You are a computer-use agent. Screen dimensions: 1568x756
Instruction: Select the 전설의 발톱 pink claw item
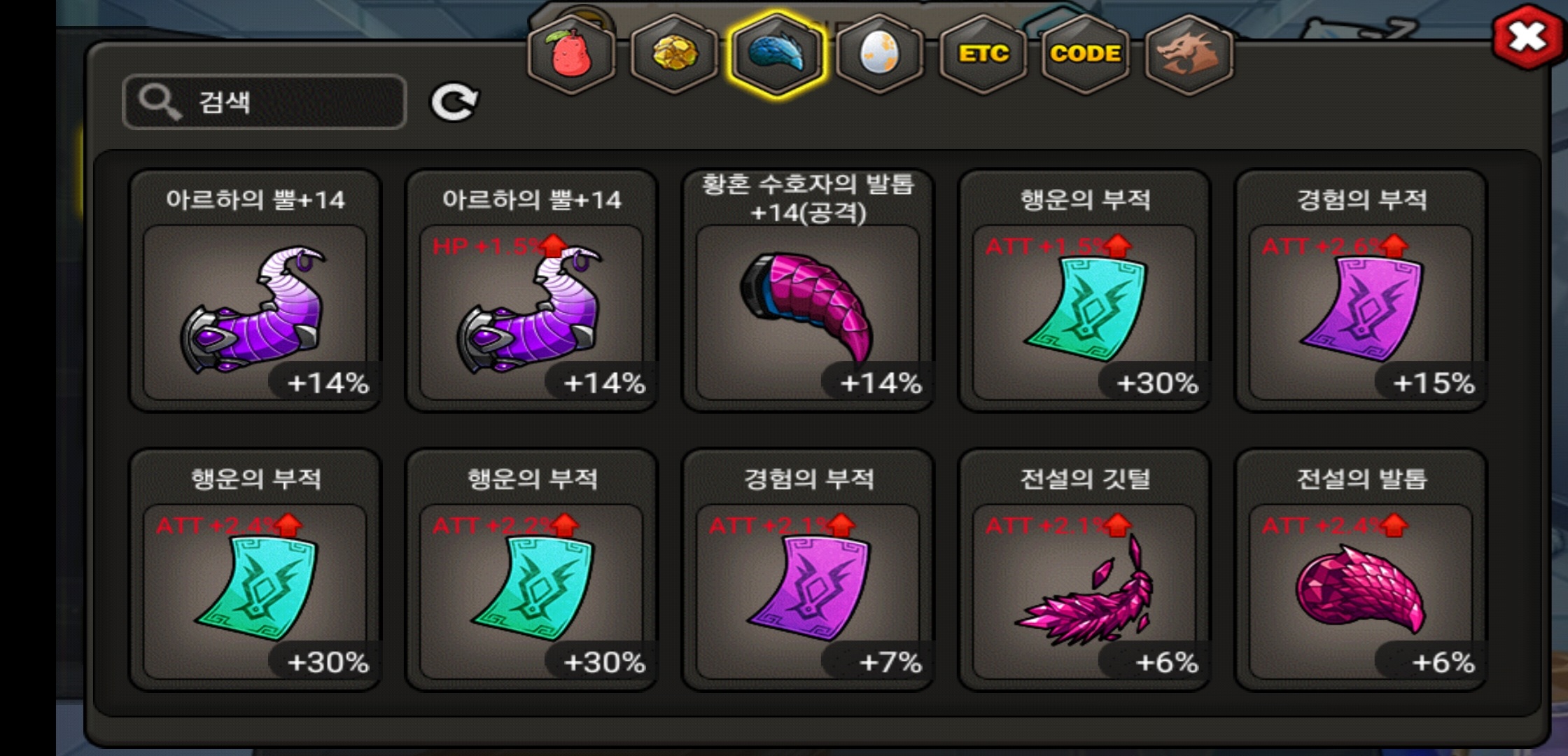(x=1361, y=570)
